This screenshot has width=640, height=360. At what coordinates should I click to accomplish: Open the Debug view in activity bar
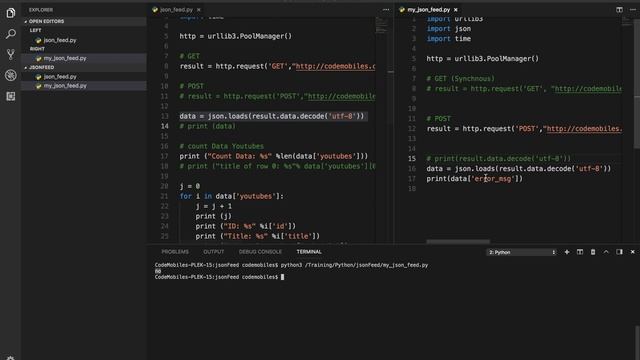click(11, 75)
